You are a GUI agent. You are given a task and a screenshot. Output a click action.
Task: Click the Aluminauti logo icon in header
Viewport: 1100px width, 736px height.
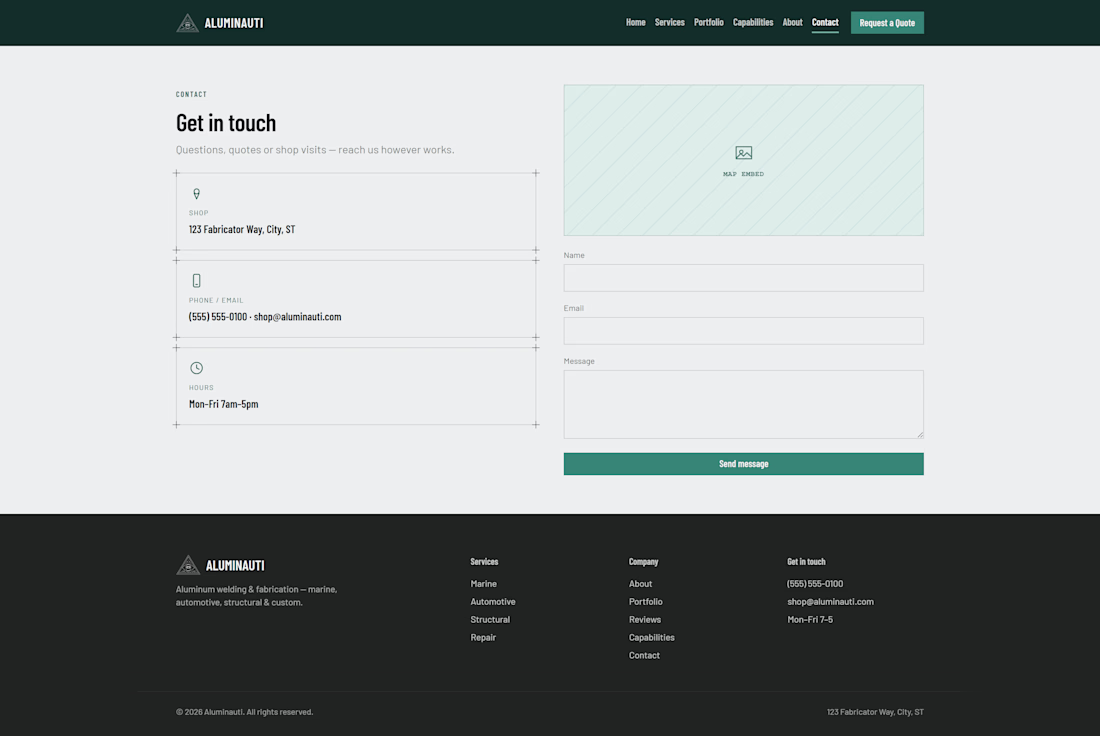tap(187, 23)
